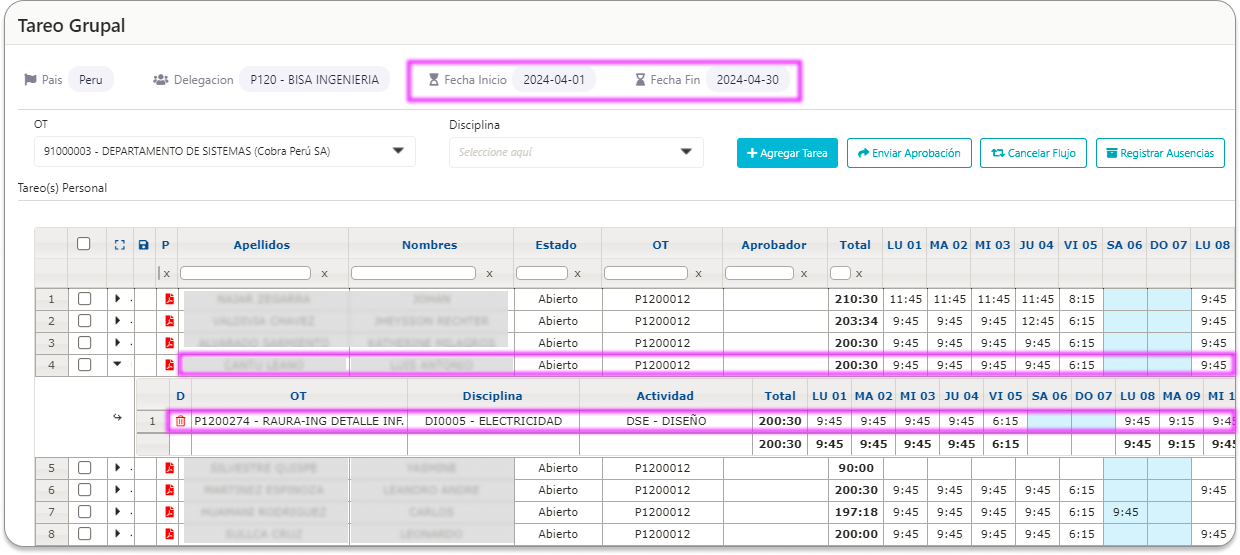Click the Cancelar Flujo button
The image size is (1240, 555).
pyautogui.click(x=1033, y=153)
